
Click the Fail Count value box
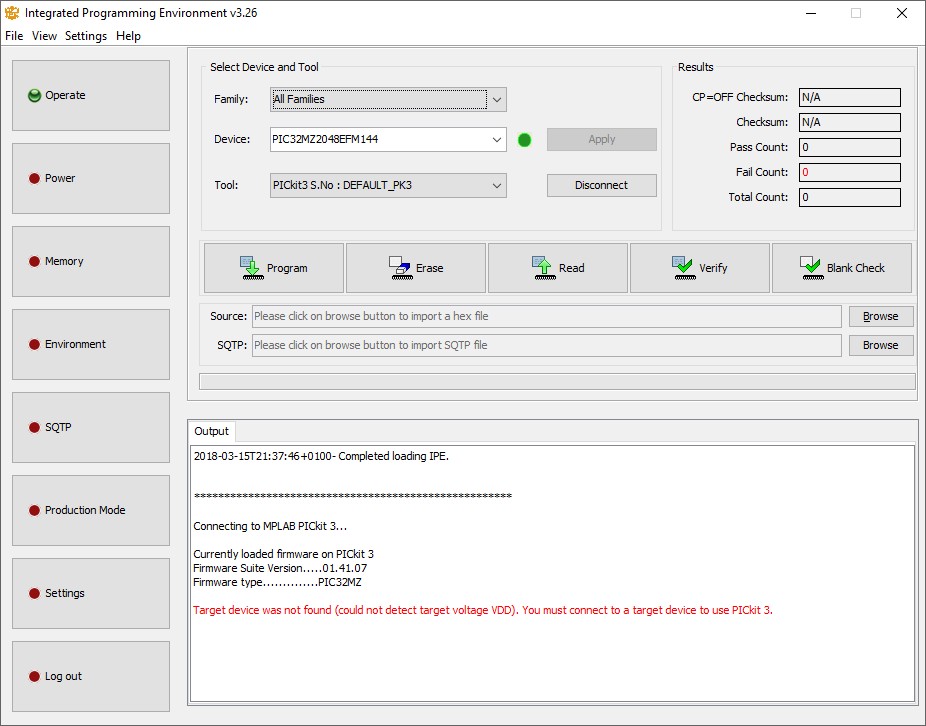tap(849, 172)
